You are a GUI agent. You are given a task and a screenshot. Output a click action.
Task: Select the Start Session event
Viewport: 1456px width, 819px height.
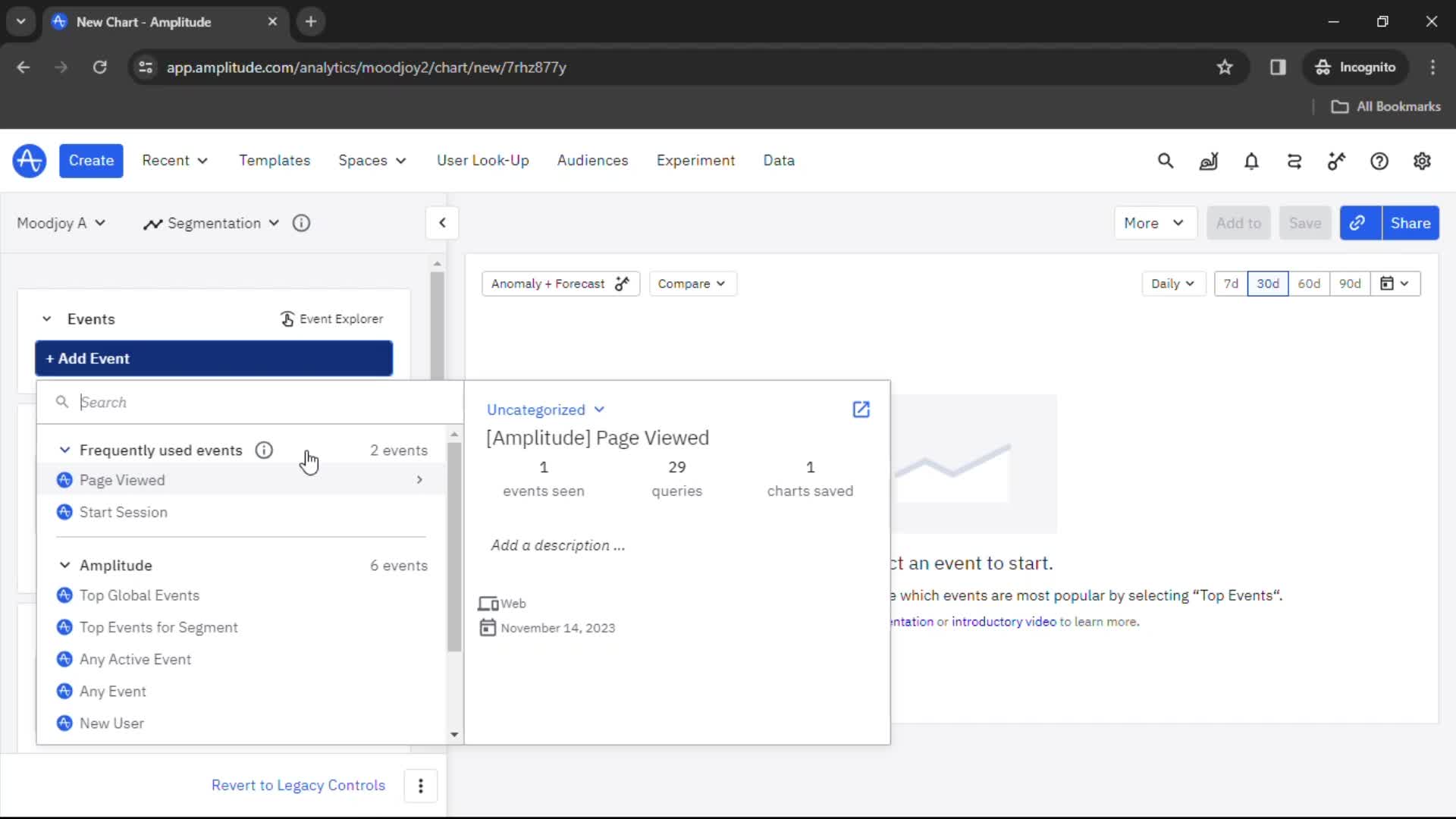pos(241,513)
